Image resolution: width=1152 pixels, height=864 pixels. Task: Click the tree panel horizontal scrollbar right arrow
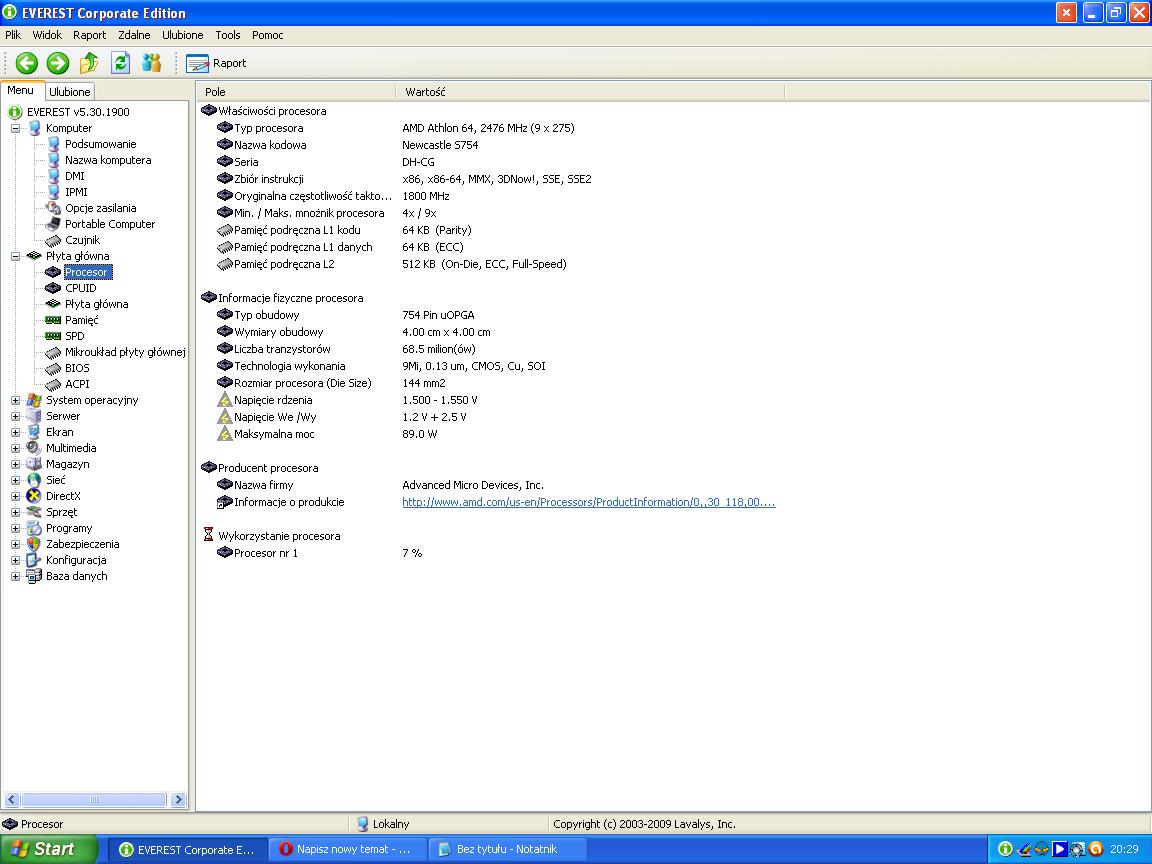coord(178,799)
